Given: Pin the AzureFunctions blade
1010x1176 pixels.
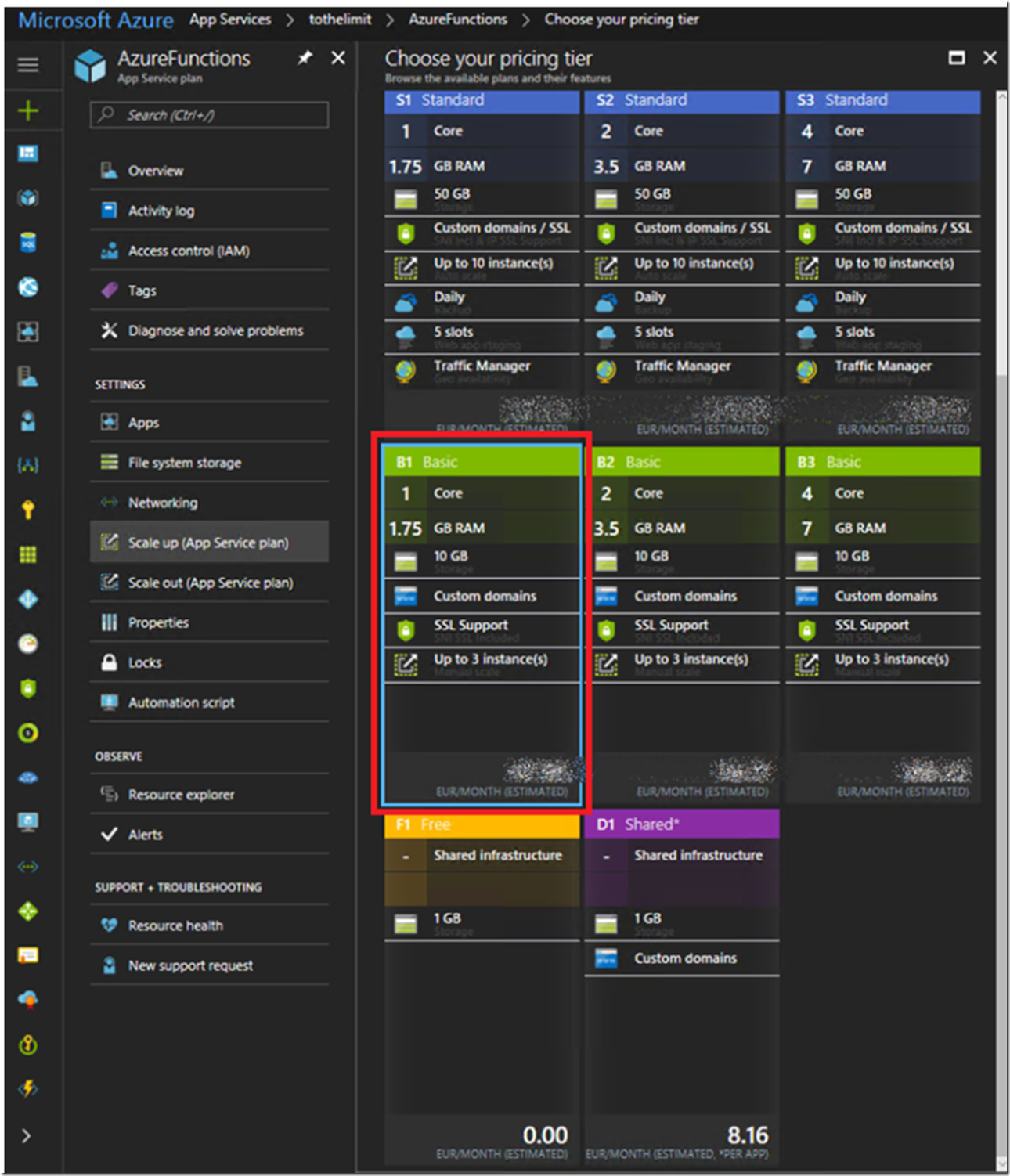Looking at the screenshot, I should click(x=305, y=58).
